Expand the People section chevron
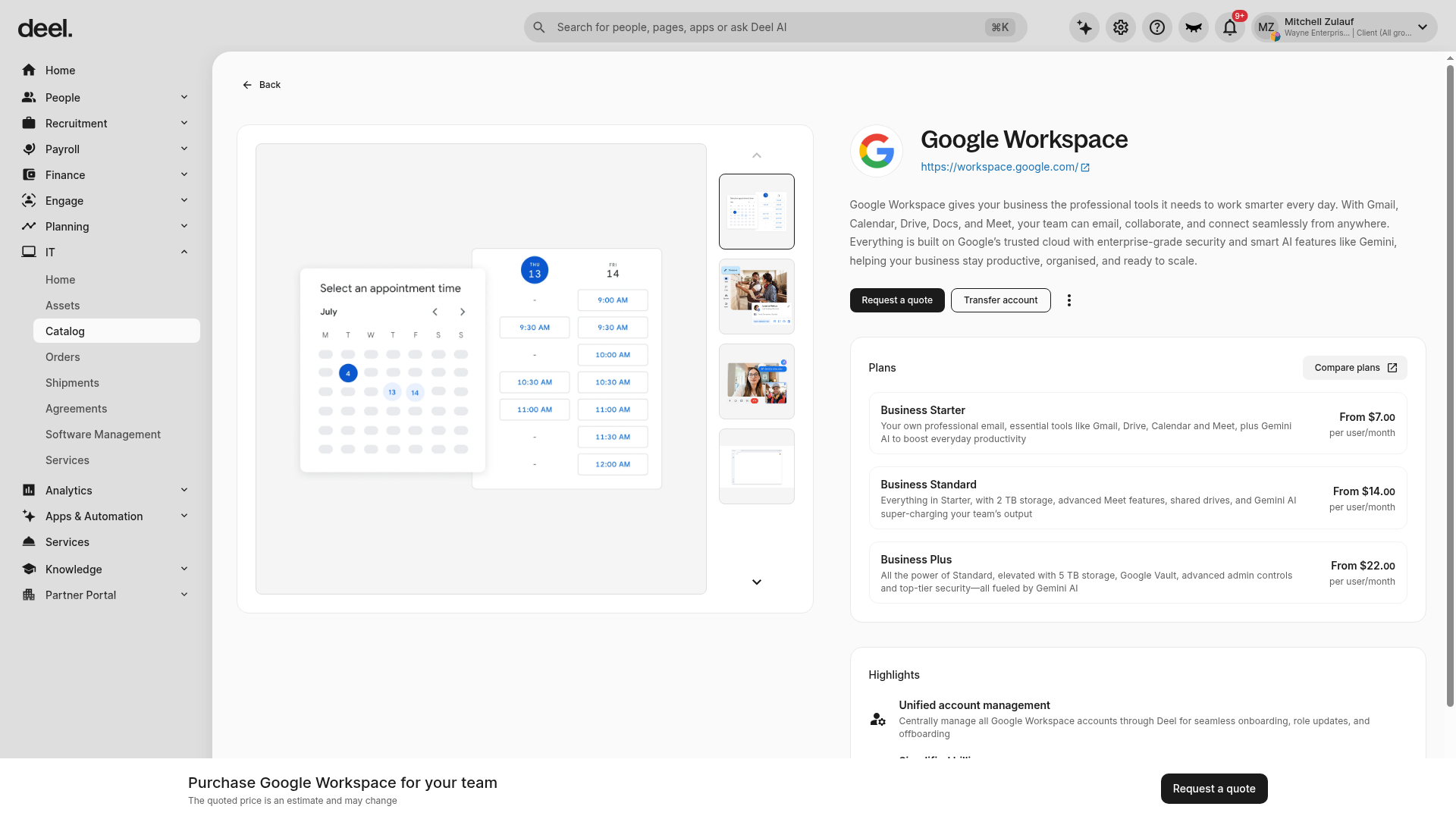1456x819 pixels. [x=184, y=97]
